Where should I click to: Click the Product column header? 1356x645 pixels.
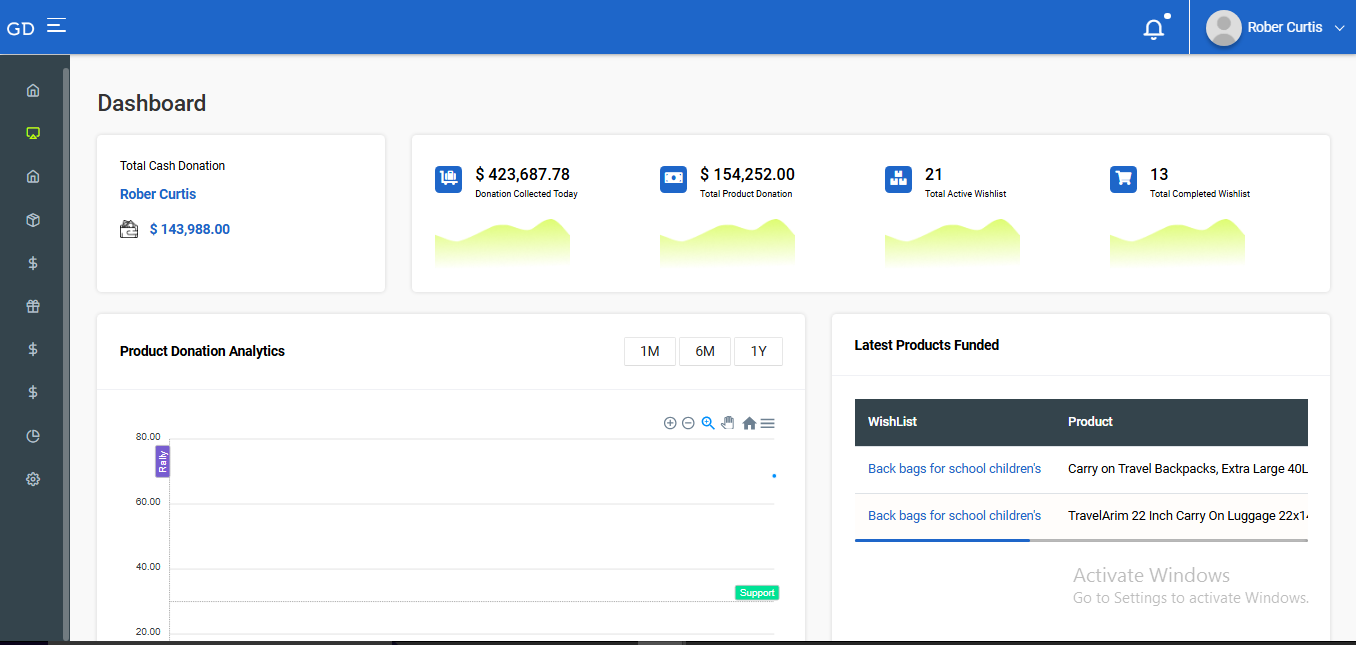[x=1090, y=422]
